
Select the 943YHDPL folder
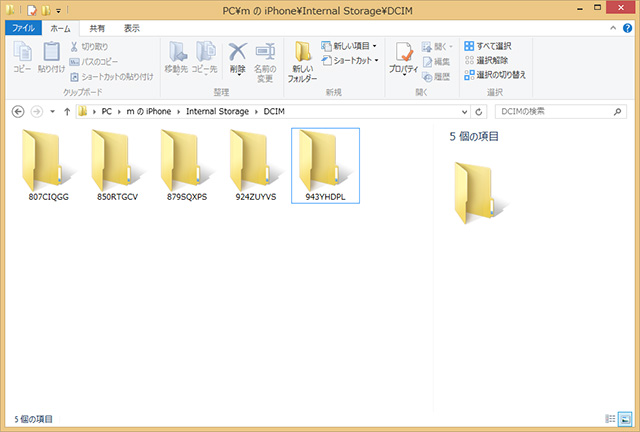[325, 165]
